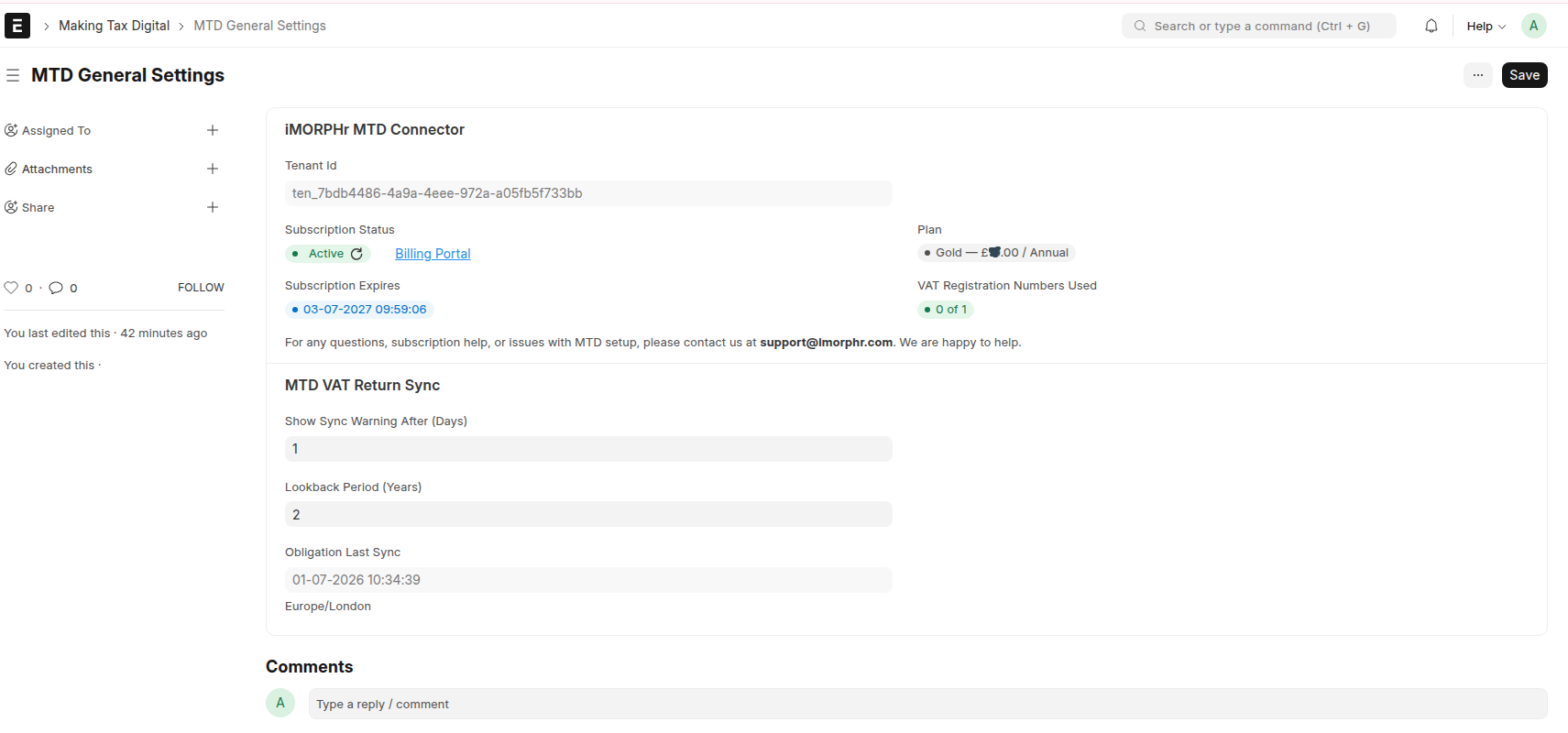
Task: Edit the Lookback Period years field
Action: (588, 514)
